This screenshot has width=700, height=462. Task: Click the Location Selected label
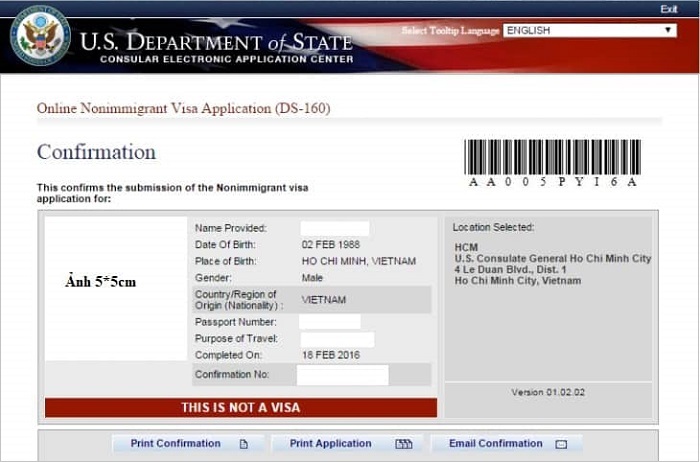tap(493, 227)
